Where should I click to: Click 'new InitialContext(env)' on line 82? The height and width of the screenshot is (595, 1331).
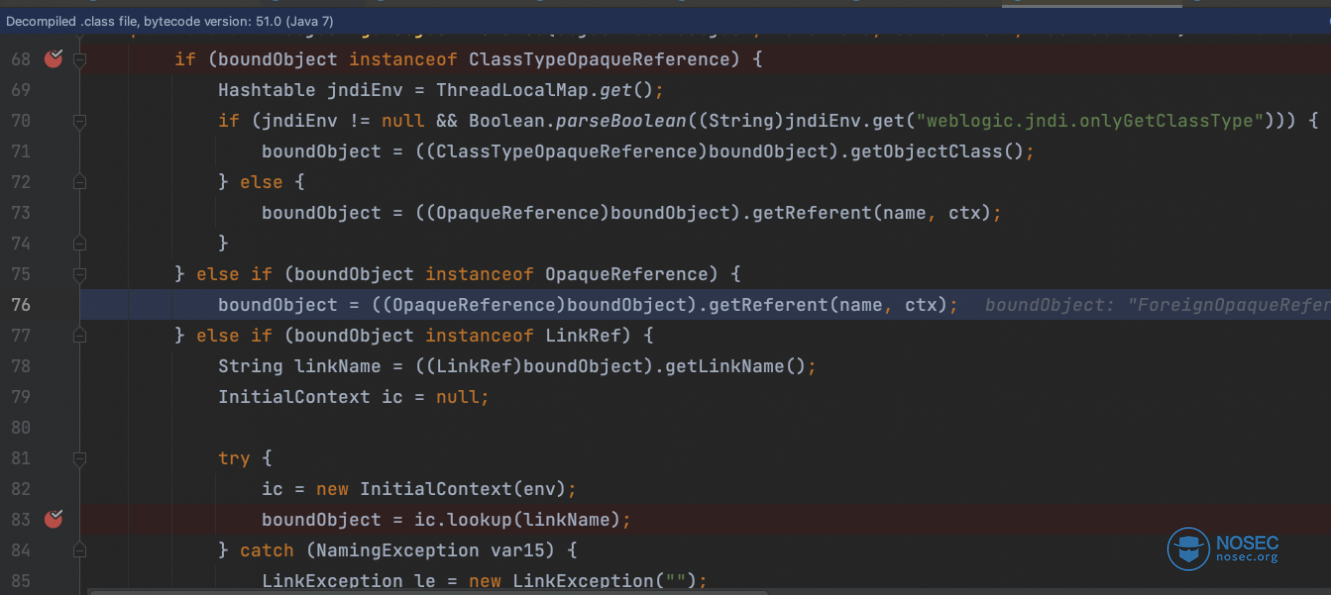click(x=441, y=489)
